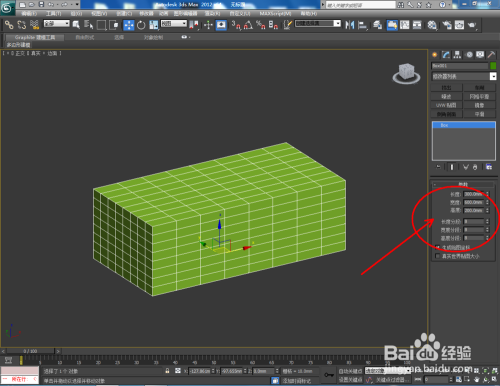
Task: Click the 3ds Max application logo button
Action: (7, 7)
